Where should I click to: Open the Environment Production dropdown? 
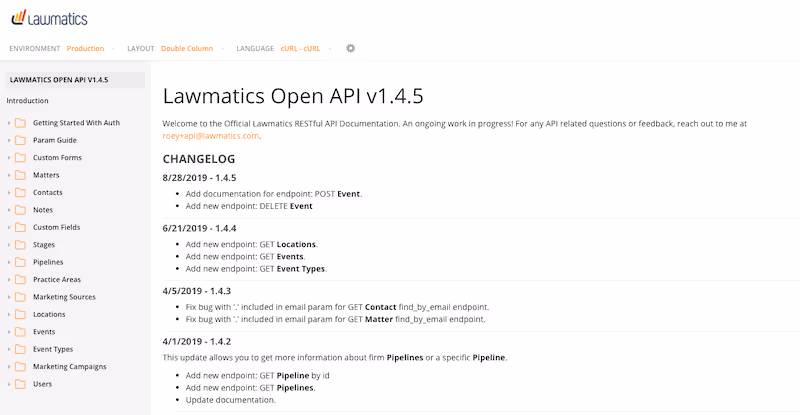(x=91, y=48)
